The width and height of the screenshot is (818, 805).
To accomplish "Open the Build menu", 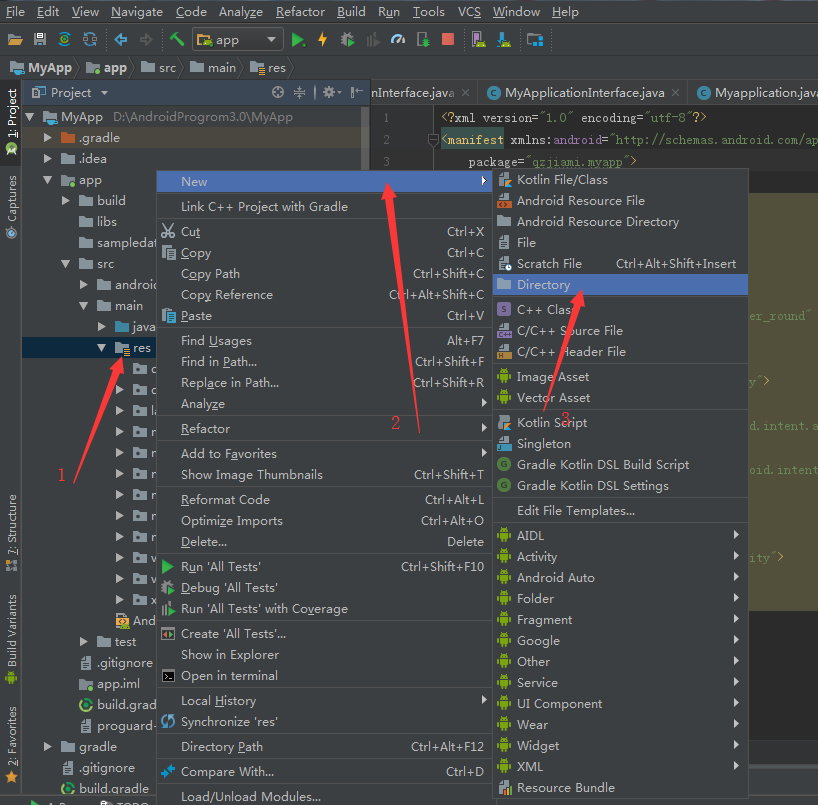I will tap(351, 11).
